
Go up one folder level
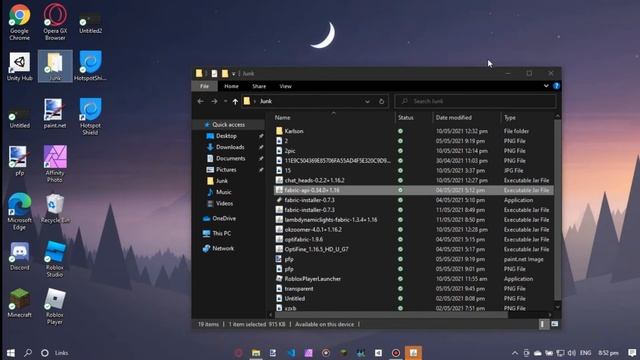[x=235, y=101]
